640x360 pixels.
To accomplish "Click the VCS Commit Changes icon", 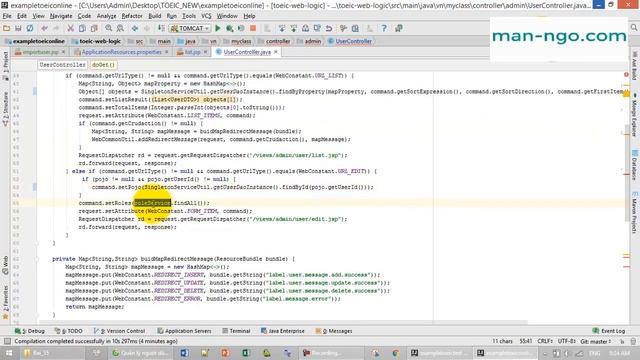I will click(x=293, y=28).
